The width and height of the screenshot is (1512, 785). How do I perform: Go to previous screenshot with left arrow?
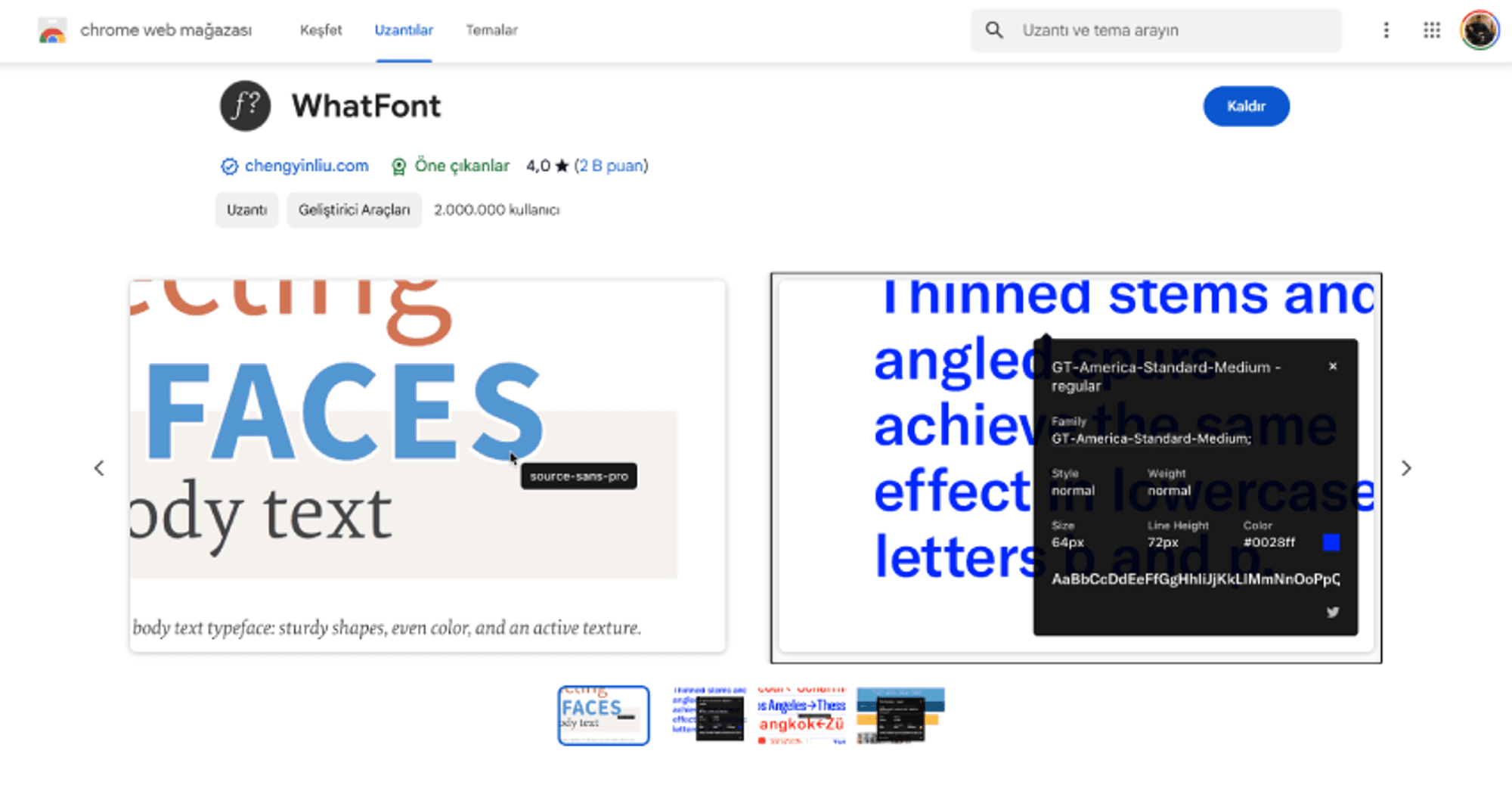click(x=99, y=468)
